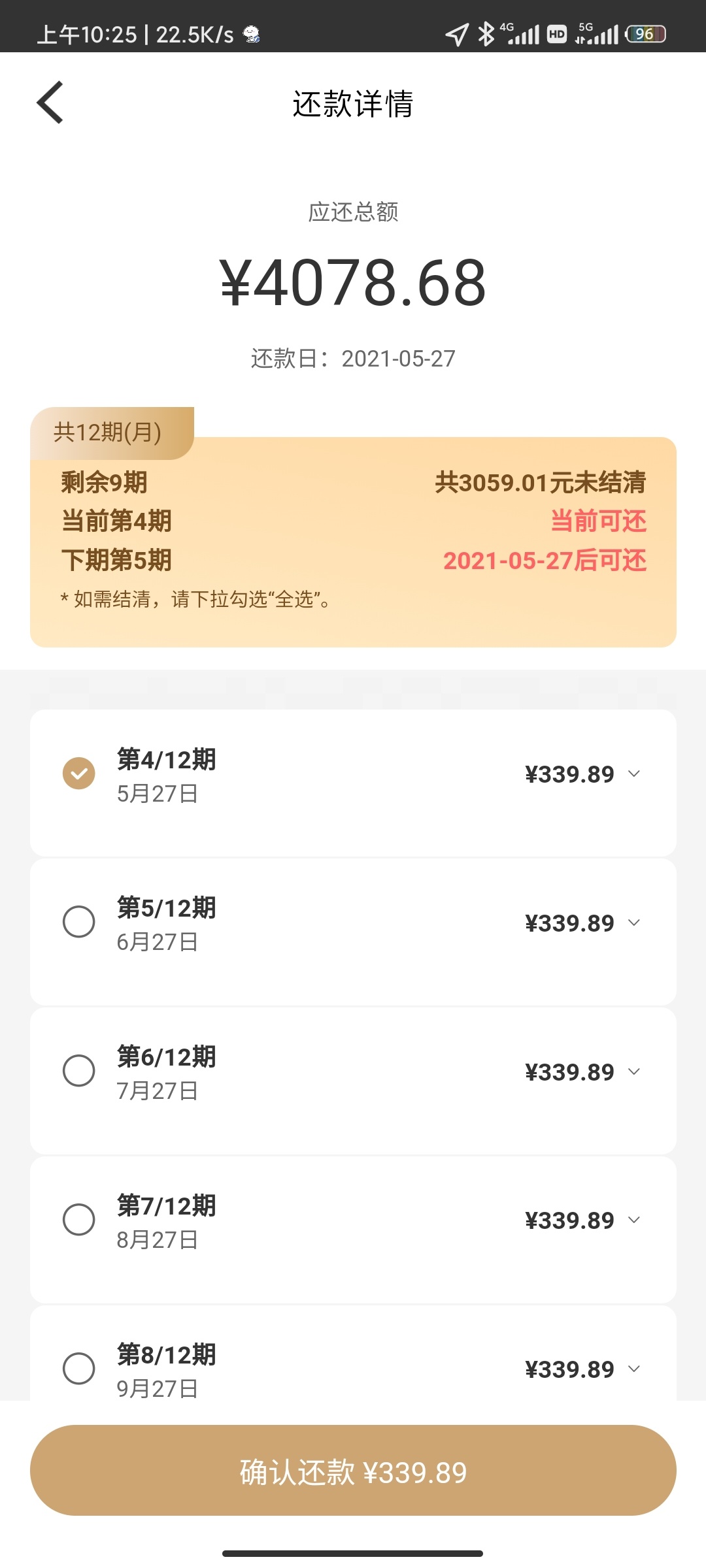The height and width of the screenshot is (1568, 706).
Task: Tap the small notification icon beside network speed
Action: coord(252,34)
